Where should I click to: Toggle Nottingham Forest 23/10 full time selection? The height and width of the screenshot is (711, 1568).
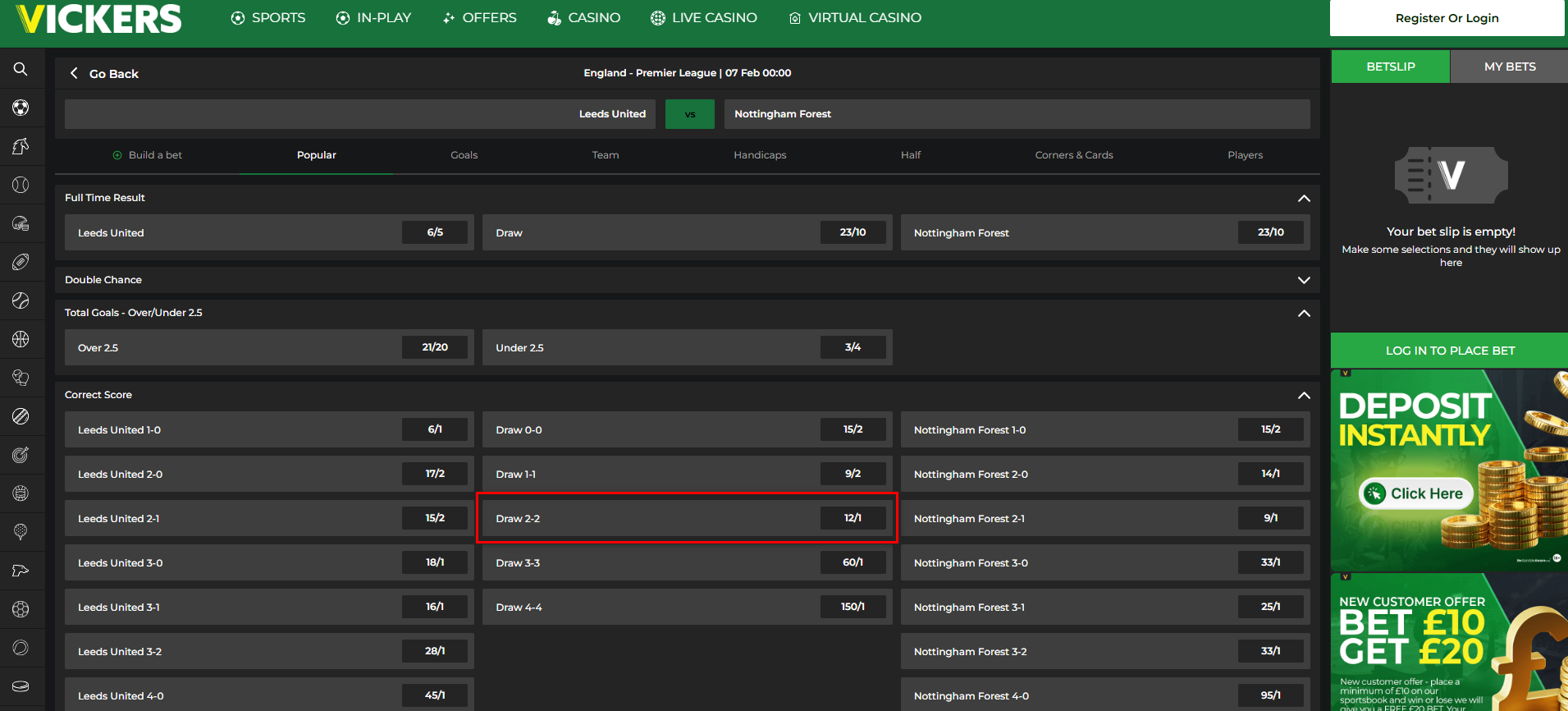click(x=1105, y=232)
